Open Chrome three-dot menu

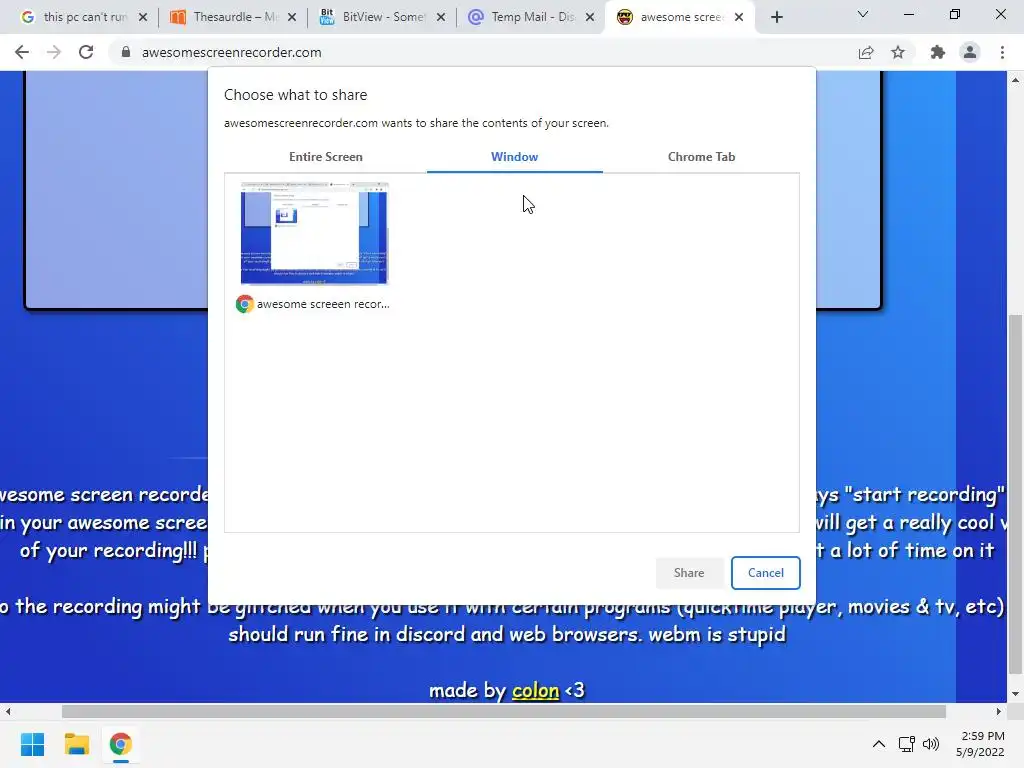pyautogui.click(x=1002, y=52)
